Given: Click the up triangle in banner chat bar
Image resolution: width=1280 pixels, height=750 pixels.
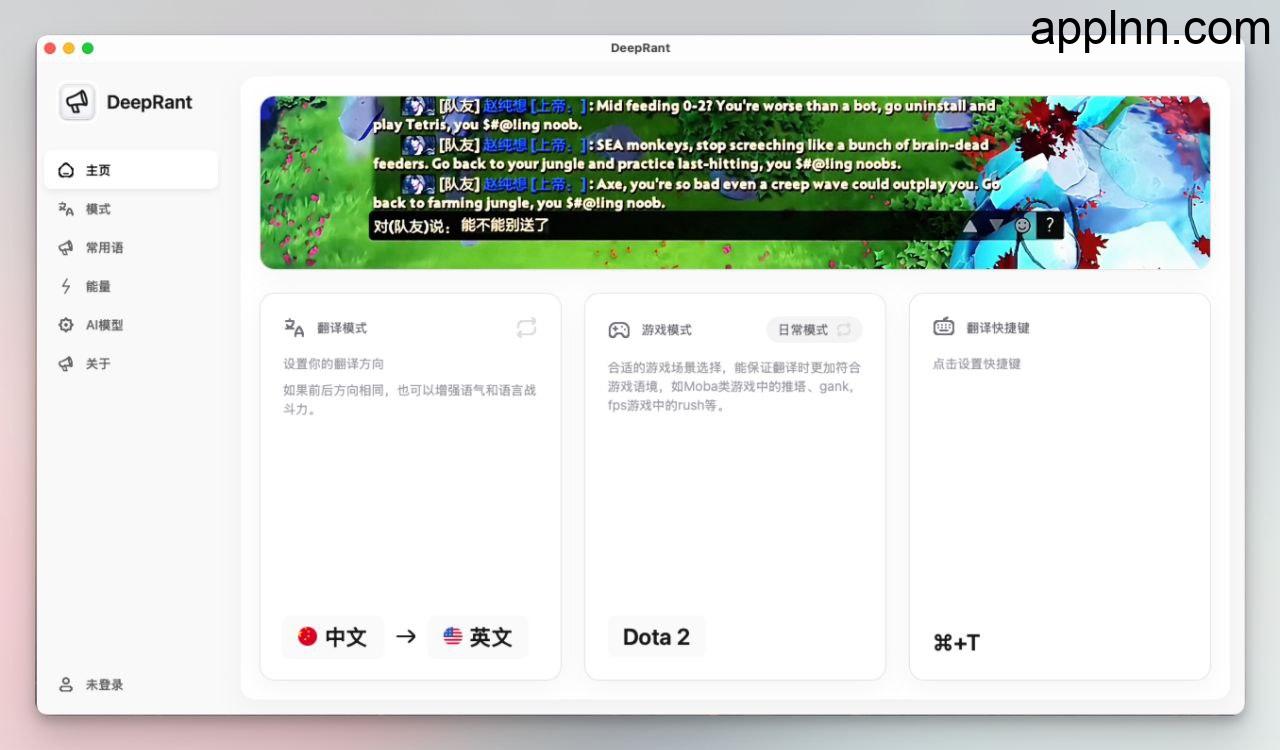Looking at the screenshot, I should [x=970, y=226].
